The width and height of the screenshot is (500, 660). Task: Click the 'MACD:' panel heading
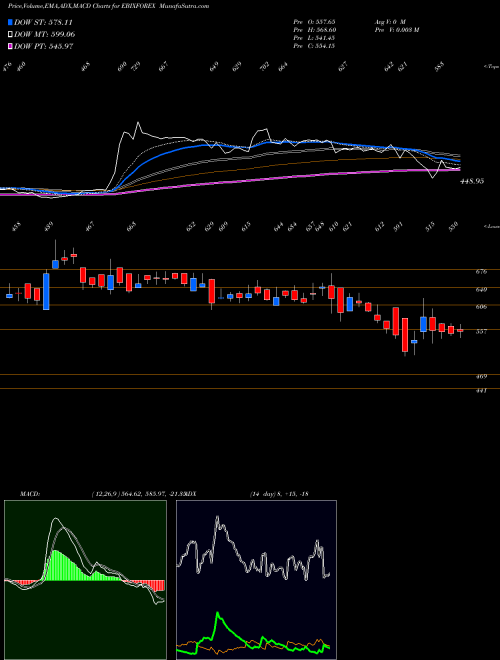pyautogui.click(x=29, y=493)
